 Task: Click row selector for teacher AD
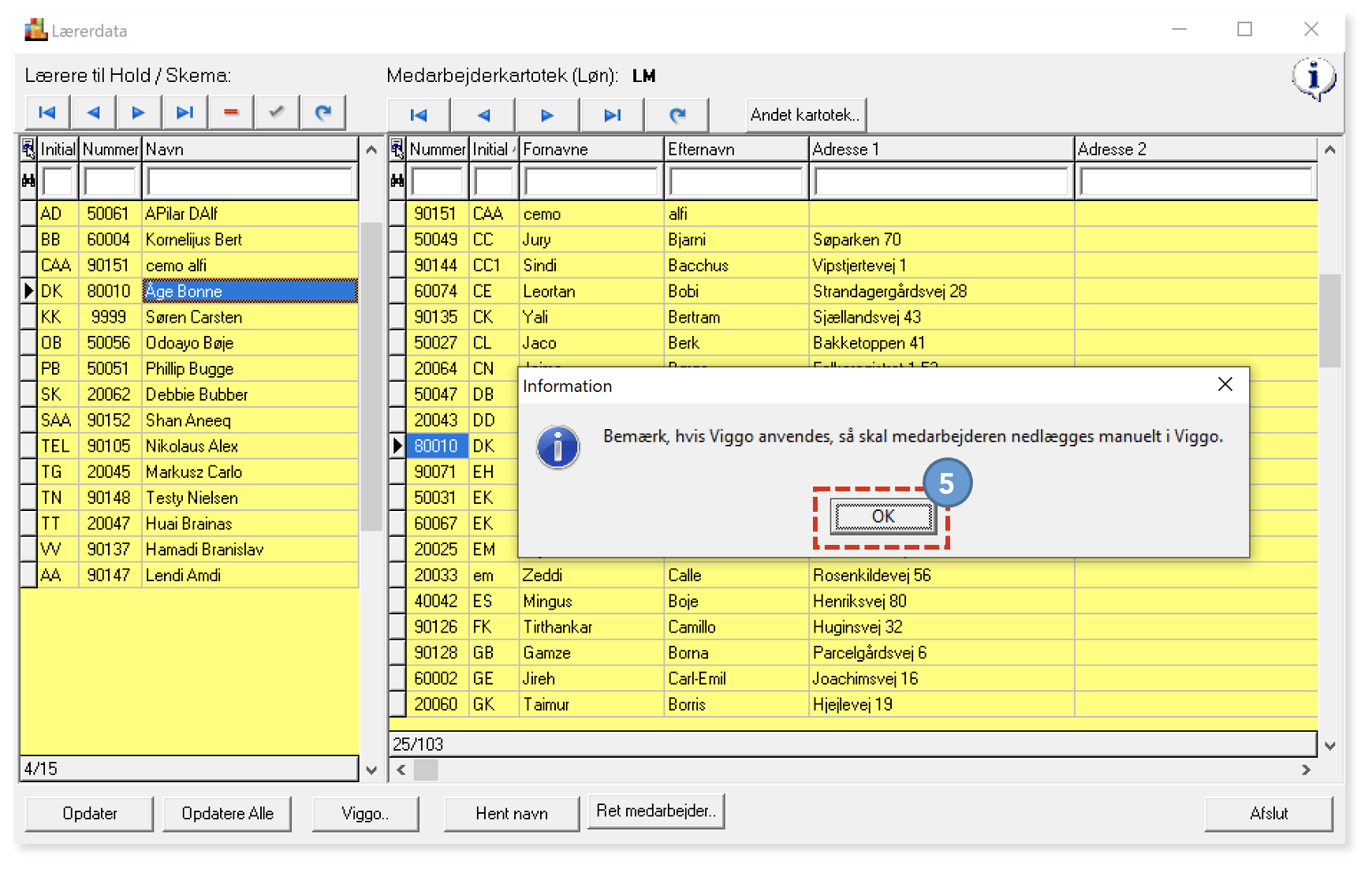click(28, 214)
